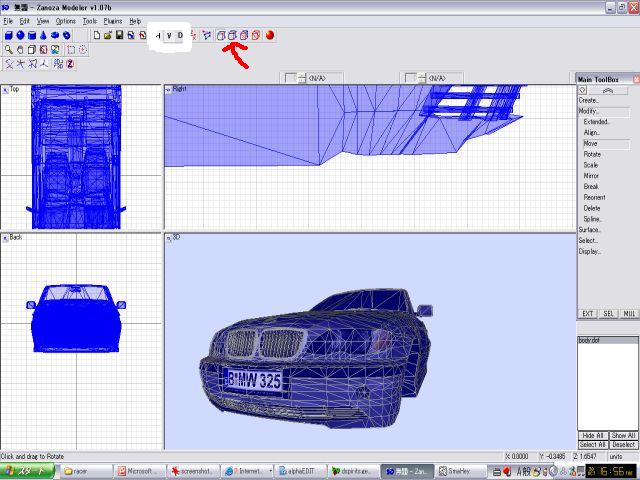640x480 pixels.
Task: Toggle the MUL mode button
Action: click(x=628, y=314)
